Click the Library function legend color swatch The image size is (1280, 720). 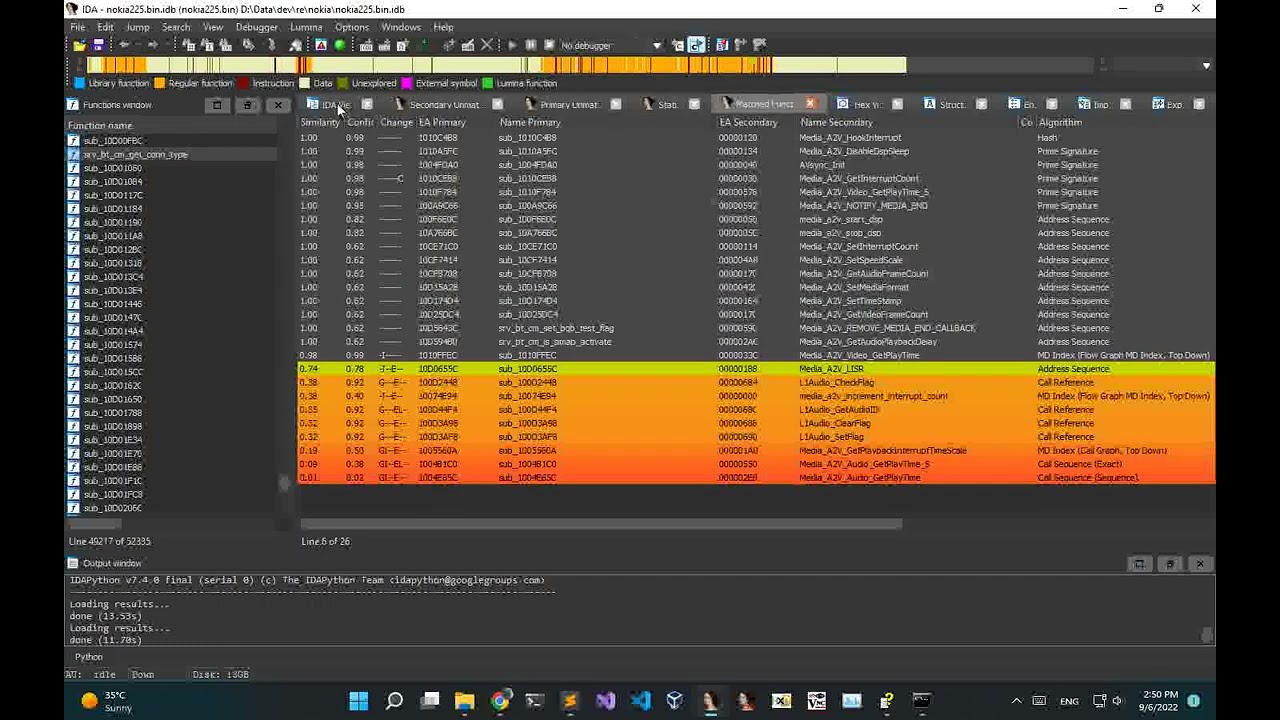pyautogui.click(x=80, y=83)
